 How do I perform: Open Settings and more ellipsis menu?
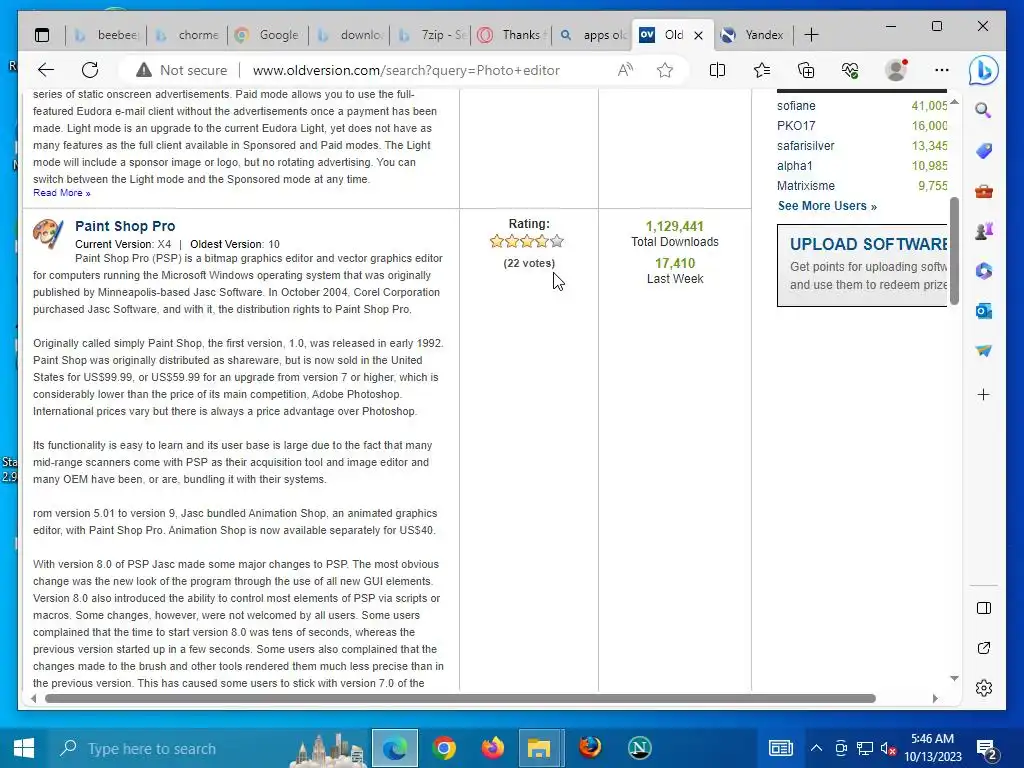tap(941, 70)
